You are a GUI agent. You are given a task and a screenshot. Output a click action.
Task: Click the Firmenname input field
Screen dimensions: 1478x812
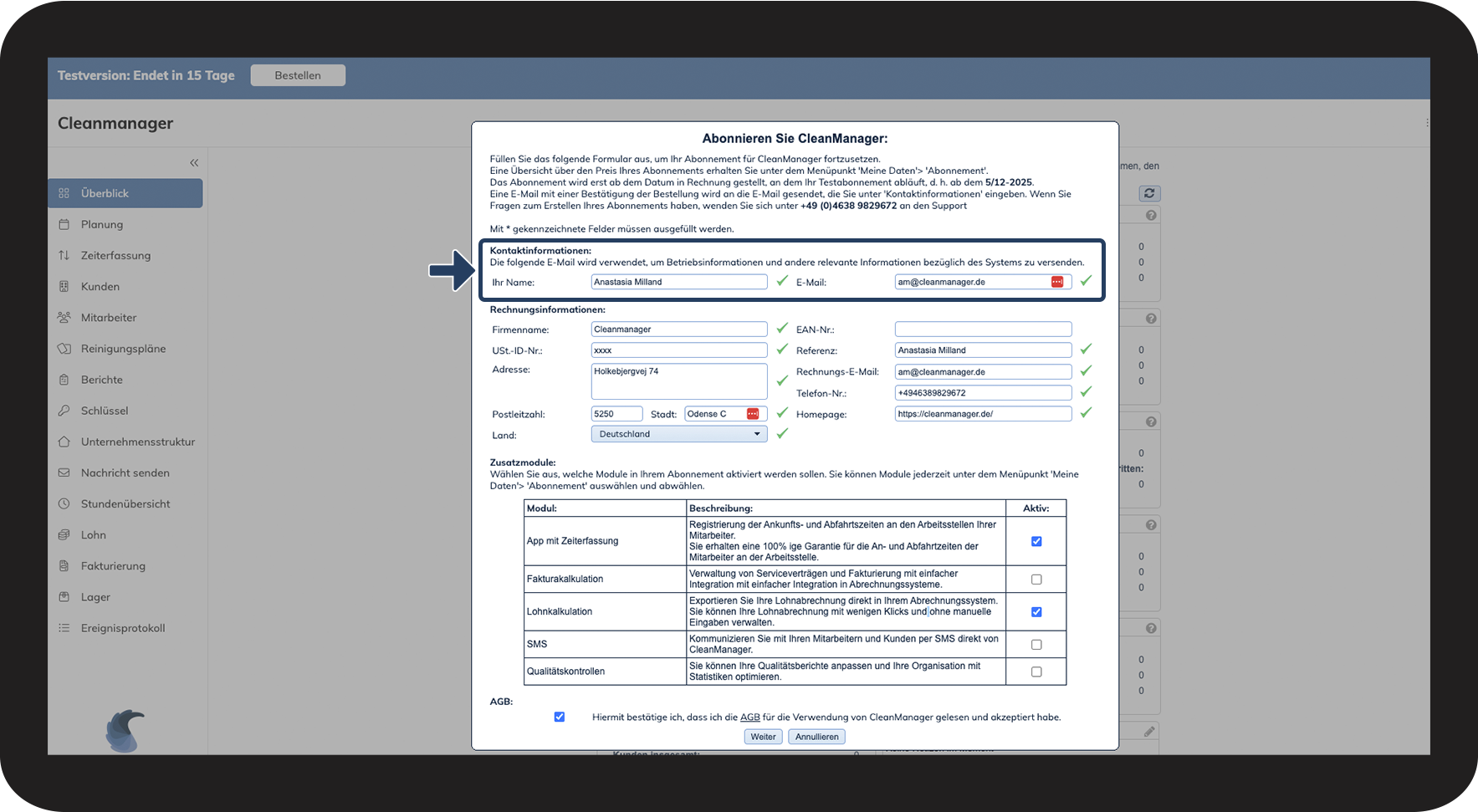point(679,329)
